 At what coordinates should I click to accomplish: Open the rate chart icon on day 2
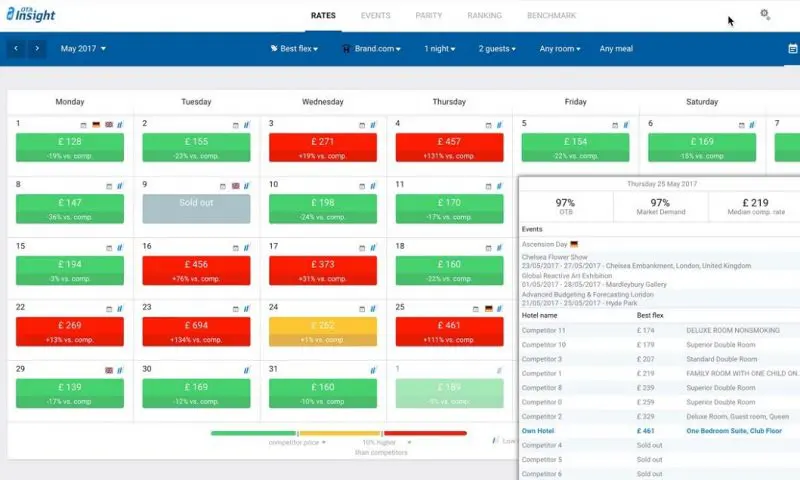coord(246,124)
